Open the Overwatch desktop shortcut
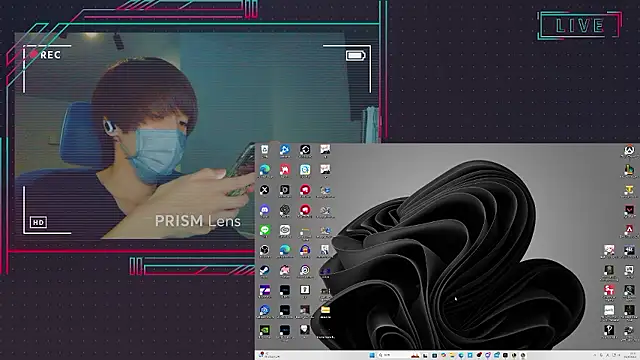The height and width of the screenshot is (360, 640). pyautogui.click(x=629, y=150)
